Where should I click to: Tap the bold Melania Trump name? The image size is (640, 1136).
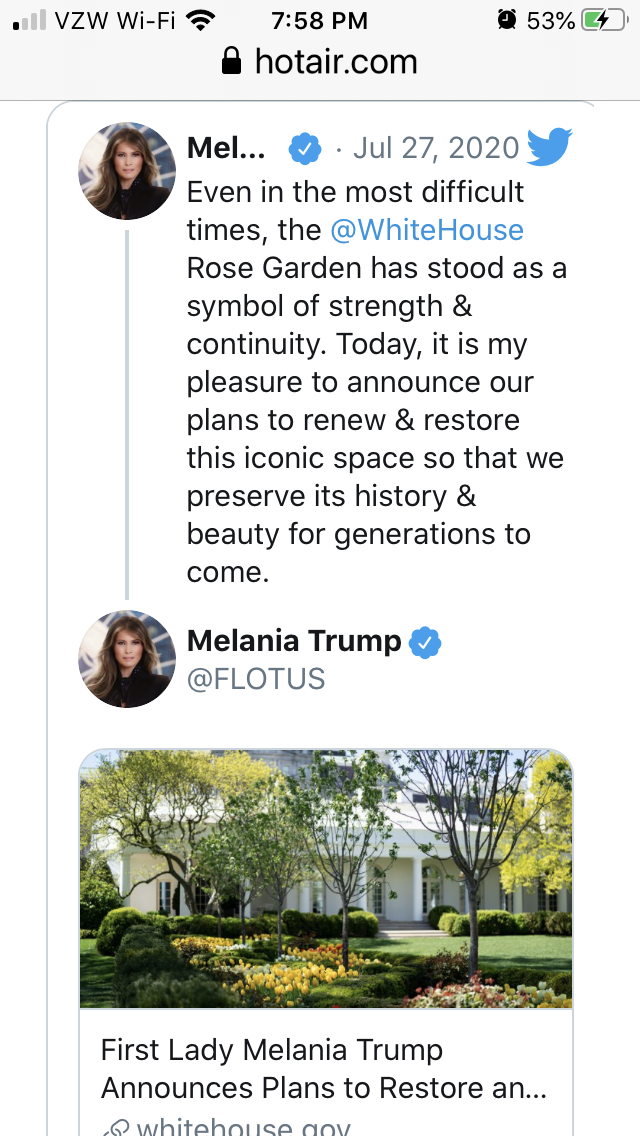294,641
